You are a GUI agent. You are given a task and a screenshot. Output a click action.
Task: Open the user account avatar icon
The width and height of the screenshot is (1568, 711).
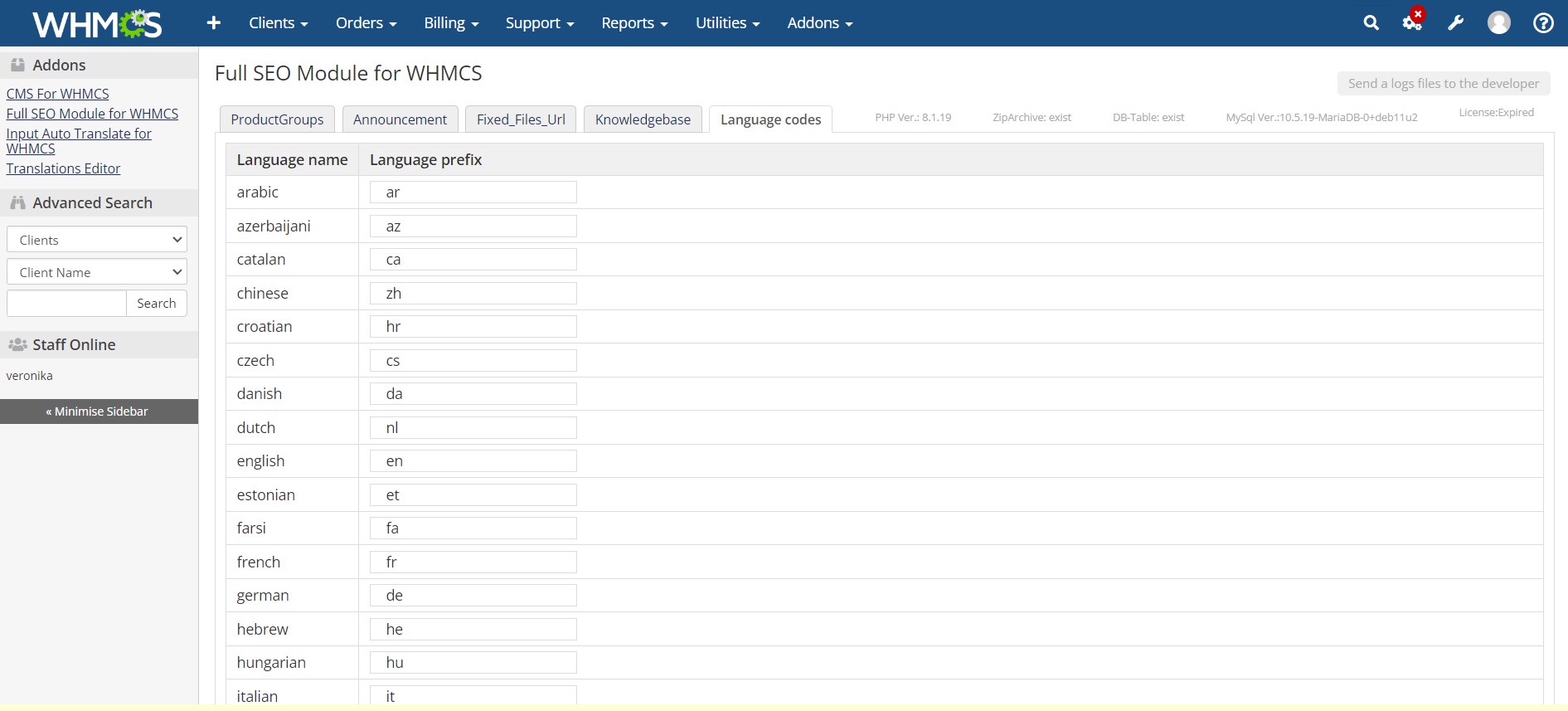[1499, 22]
